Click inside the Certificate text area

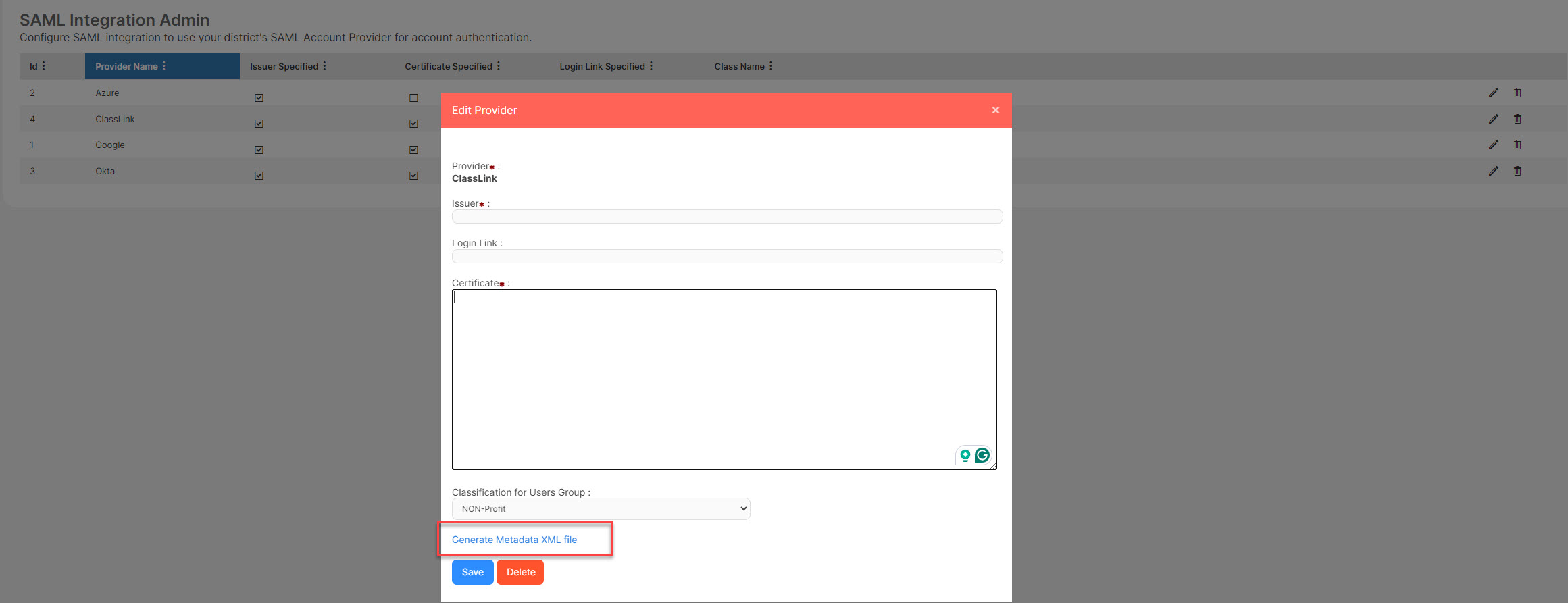click(724, 379)
